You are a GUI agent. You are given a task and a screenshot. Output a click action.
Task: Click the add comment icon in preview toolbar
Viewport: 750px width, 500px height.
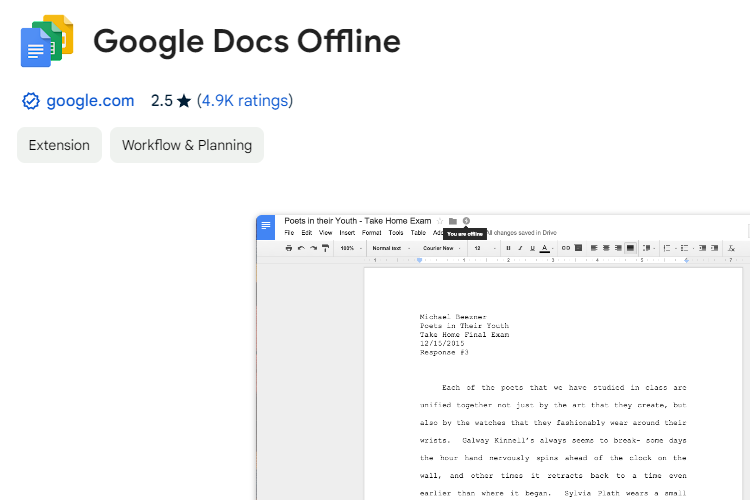click(x=578, y=248)
